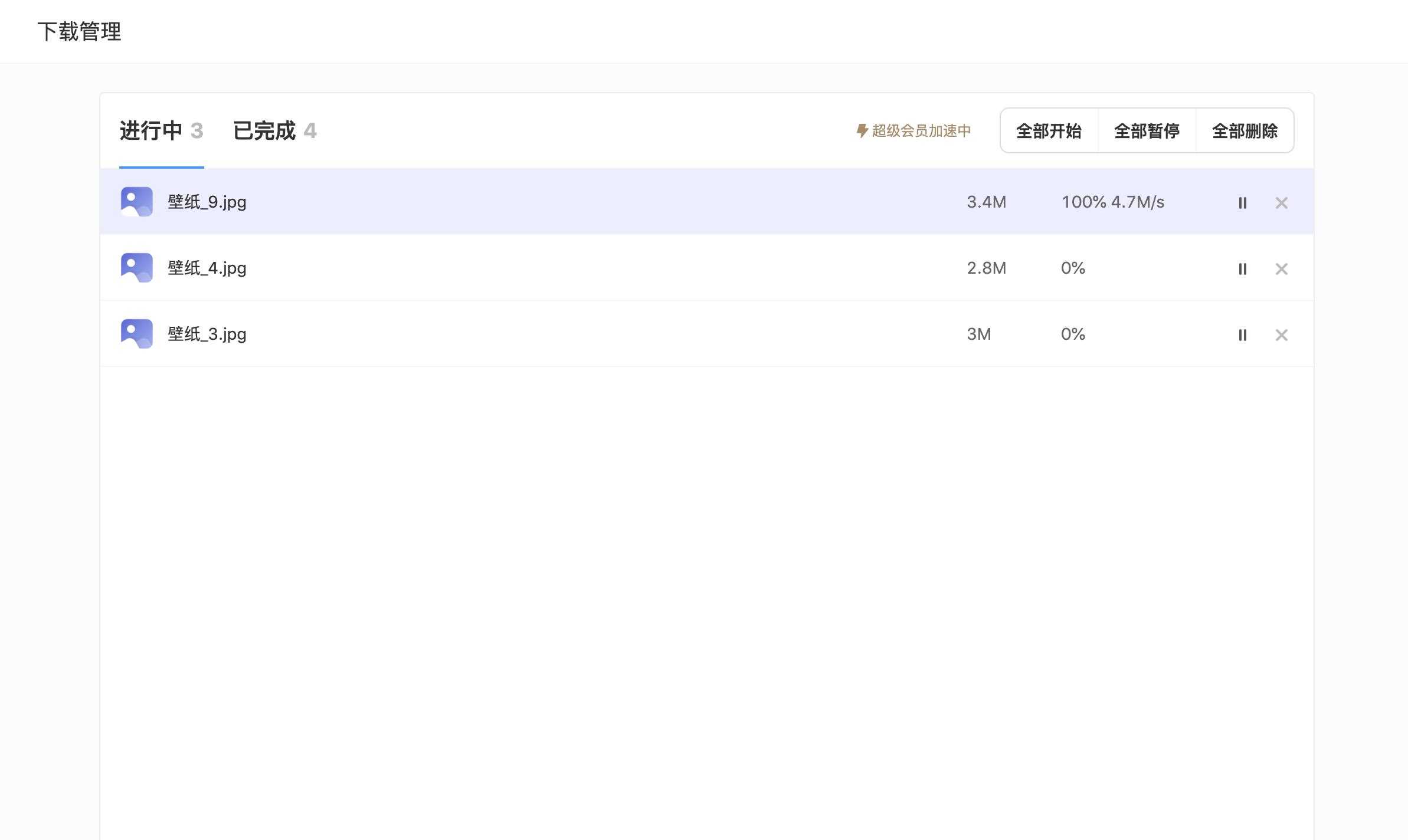This screenshot has height=840, width=1408.
Task: Click the 超级会员加速中 label
Action: [921, 130]
